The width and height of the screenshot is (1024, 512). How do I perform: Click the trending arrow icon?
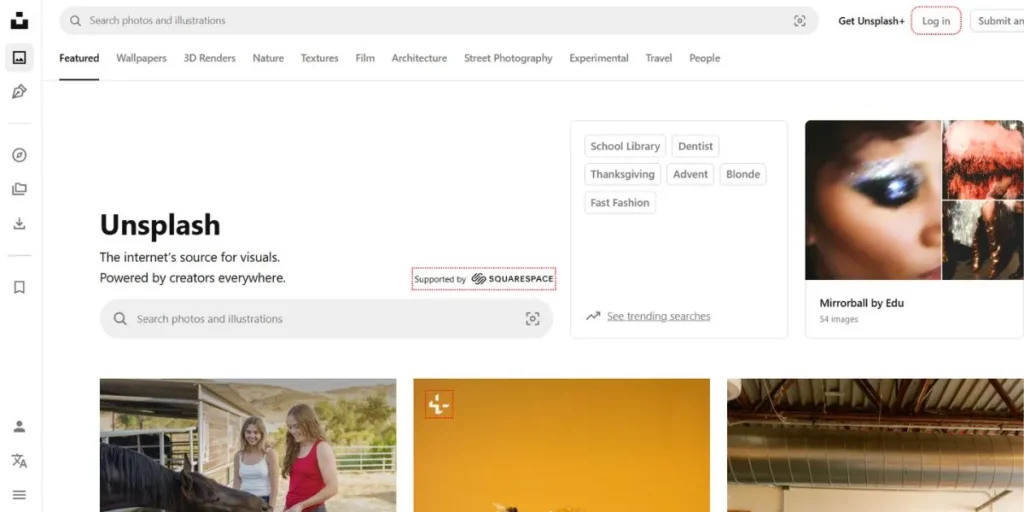(x=592, y=316)
